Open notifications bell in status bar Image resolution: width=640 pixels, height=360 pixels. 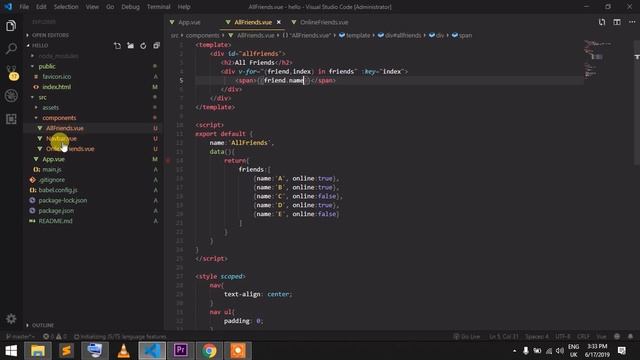(631, 337)
